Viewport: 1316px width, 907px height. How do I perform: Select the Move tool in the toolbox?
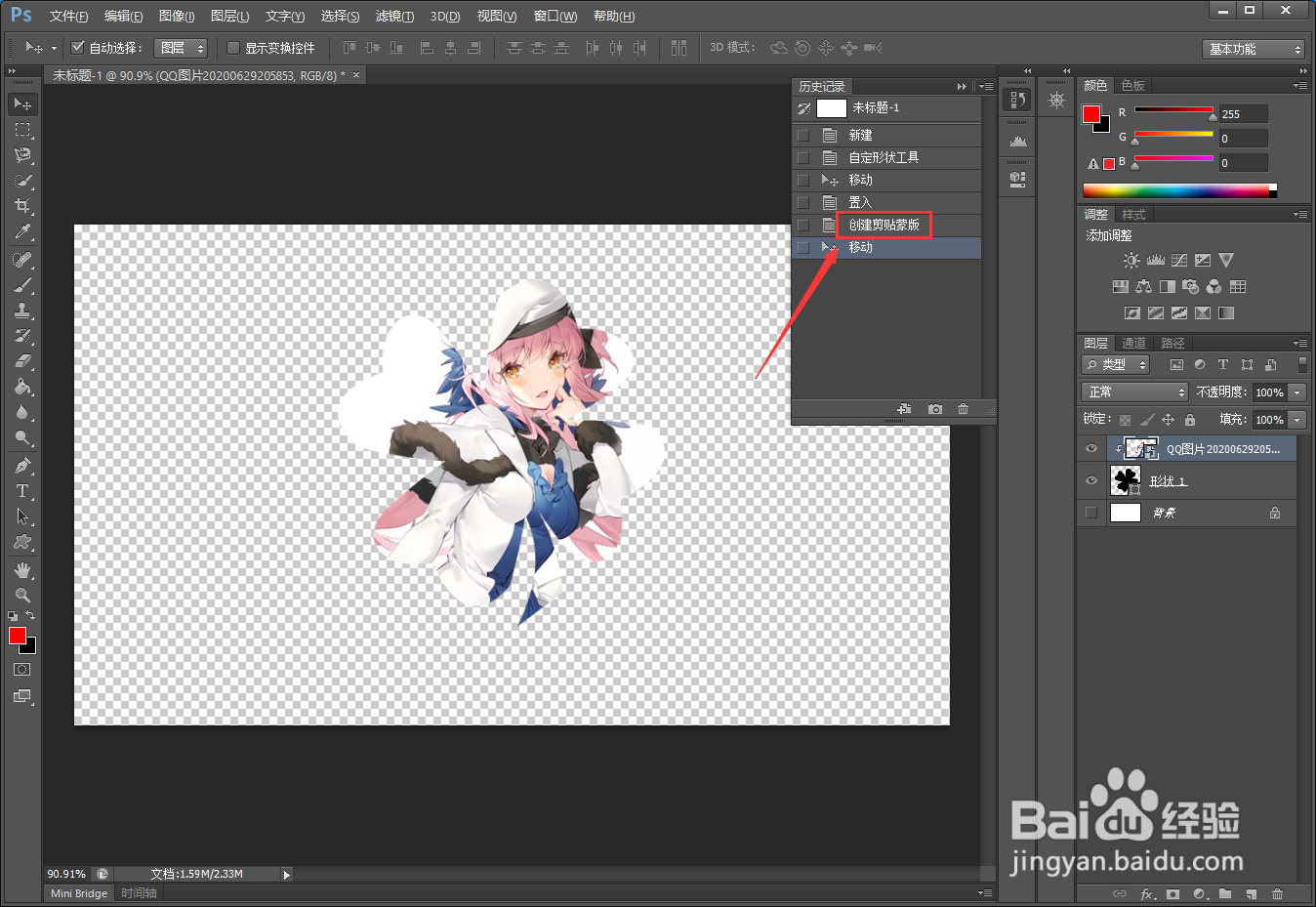(21, 103)
